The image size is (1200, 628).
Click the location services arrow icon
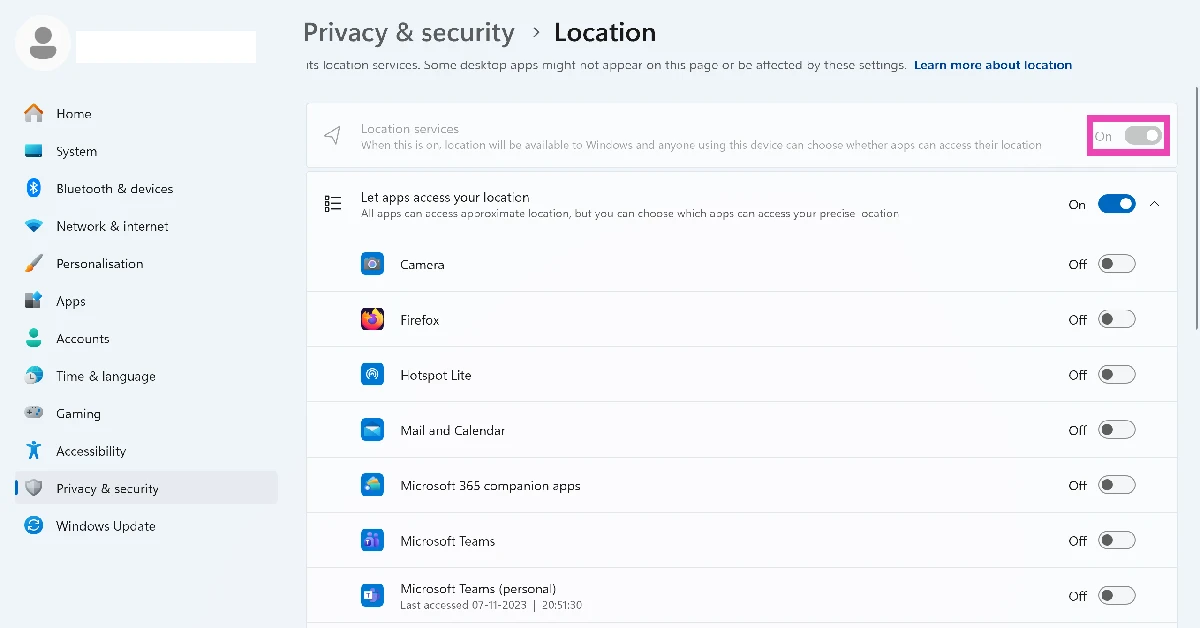pos(332,134)
